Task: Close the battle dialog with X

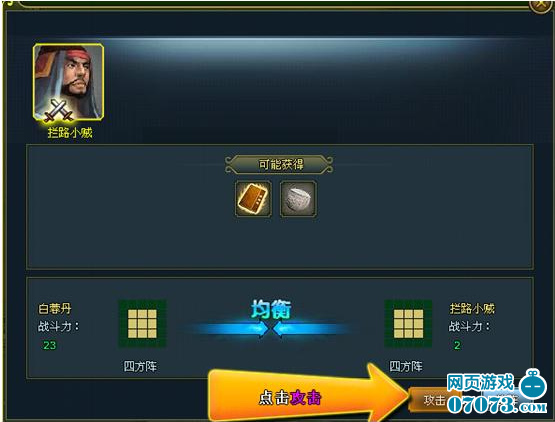Action: [x=540, y=5]
